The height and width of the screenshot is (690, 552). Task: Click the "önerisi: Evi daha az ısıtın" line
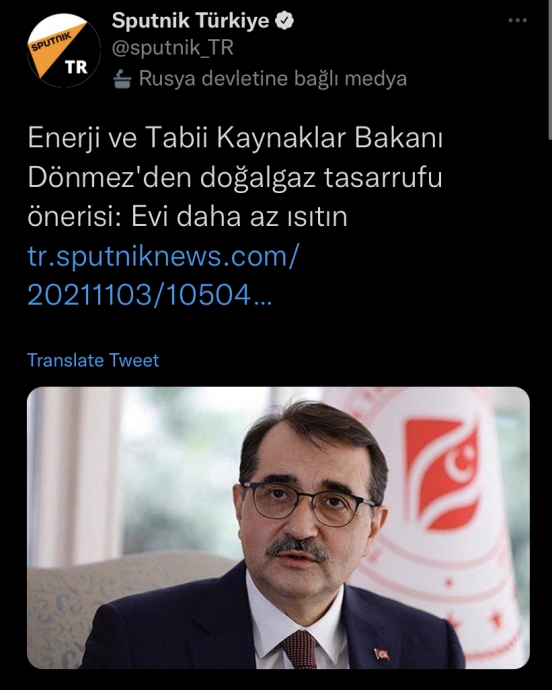click(188, 217)
